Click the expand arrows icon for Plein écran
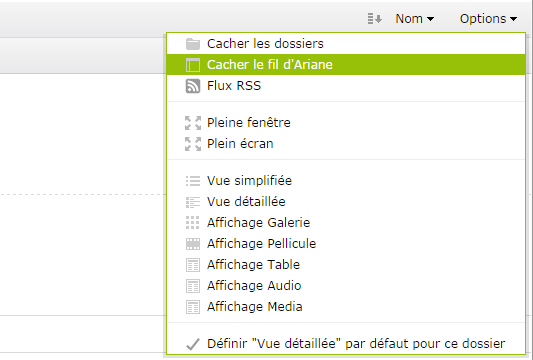Viewport: 533px width, 360px height. [193, 144]
